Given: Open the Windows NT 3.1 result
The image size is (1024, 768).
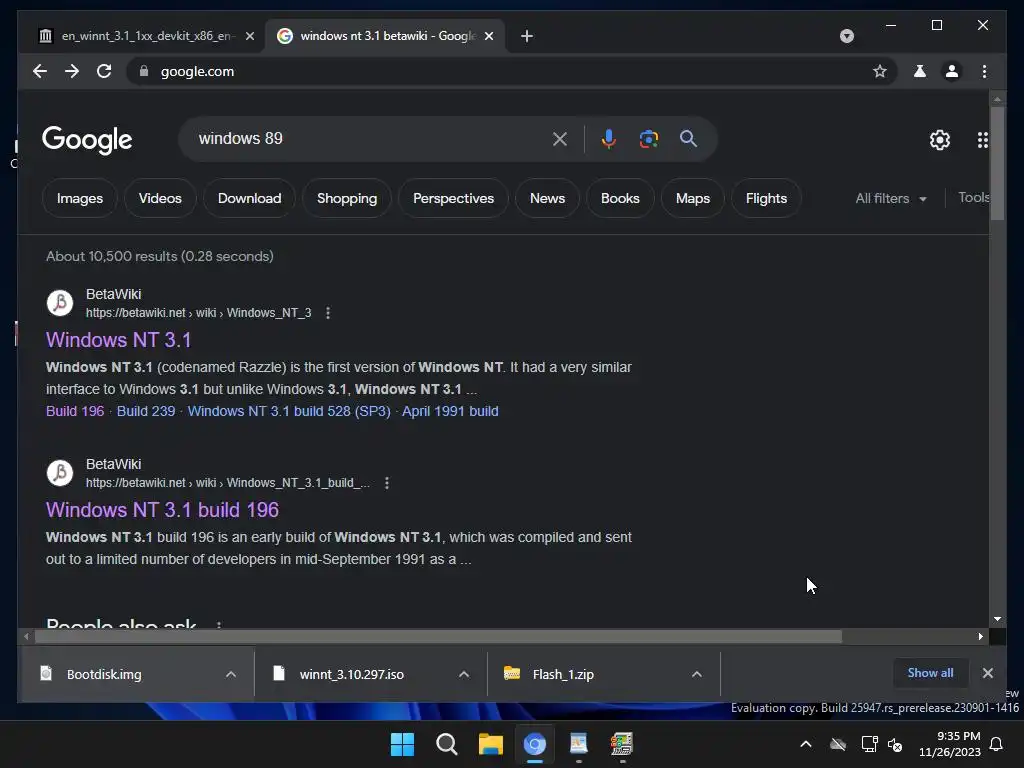Looking at the screenshot, I should pyautogui.click(x=118, y=340).
